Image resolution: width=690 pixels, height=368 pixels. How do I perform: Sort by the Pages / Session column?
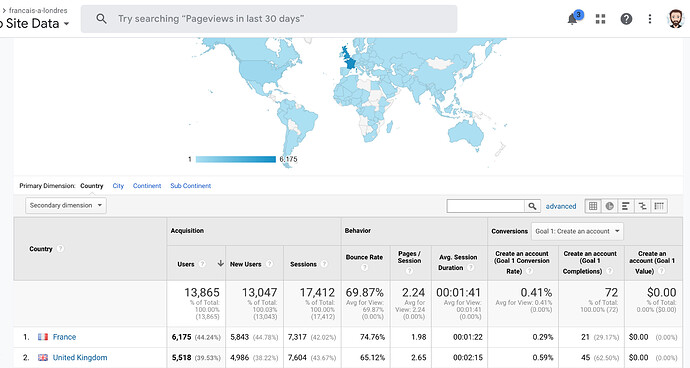[409, 257]
